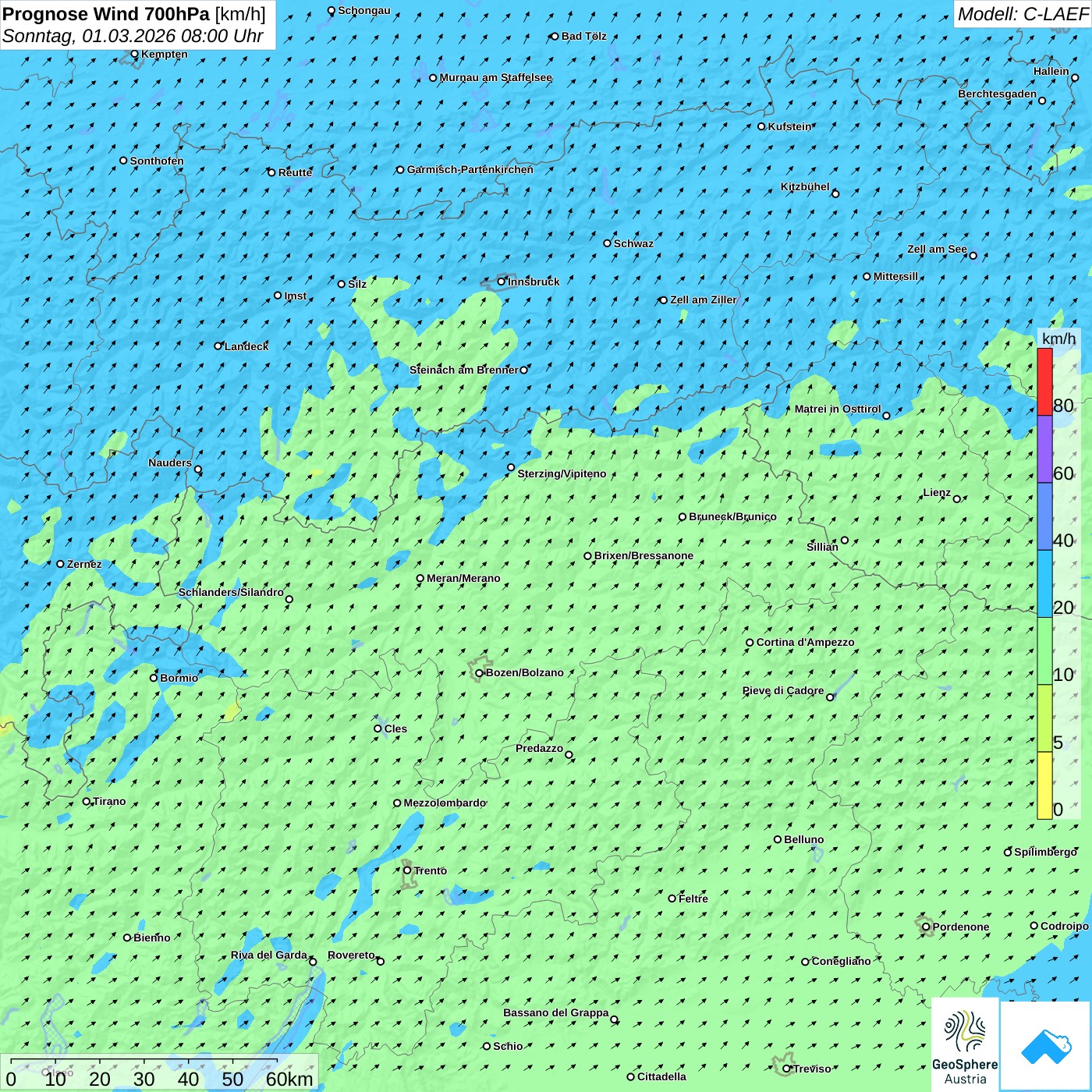
Task: Click the Treviso city marker
Action: [x=786, y=1069]
